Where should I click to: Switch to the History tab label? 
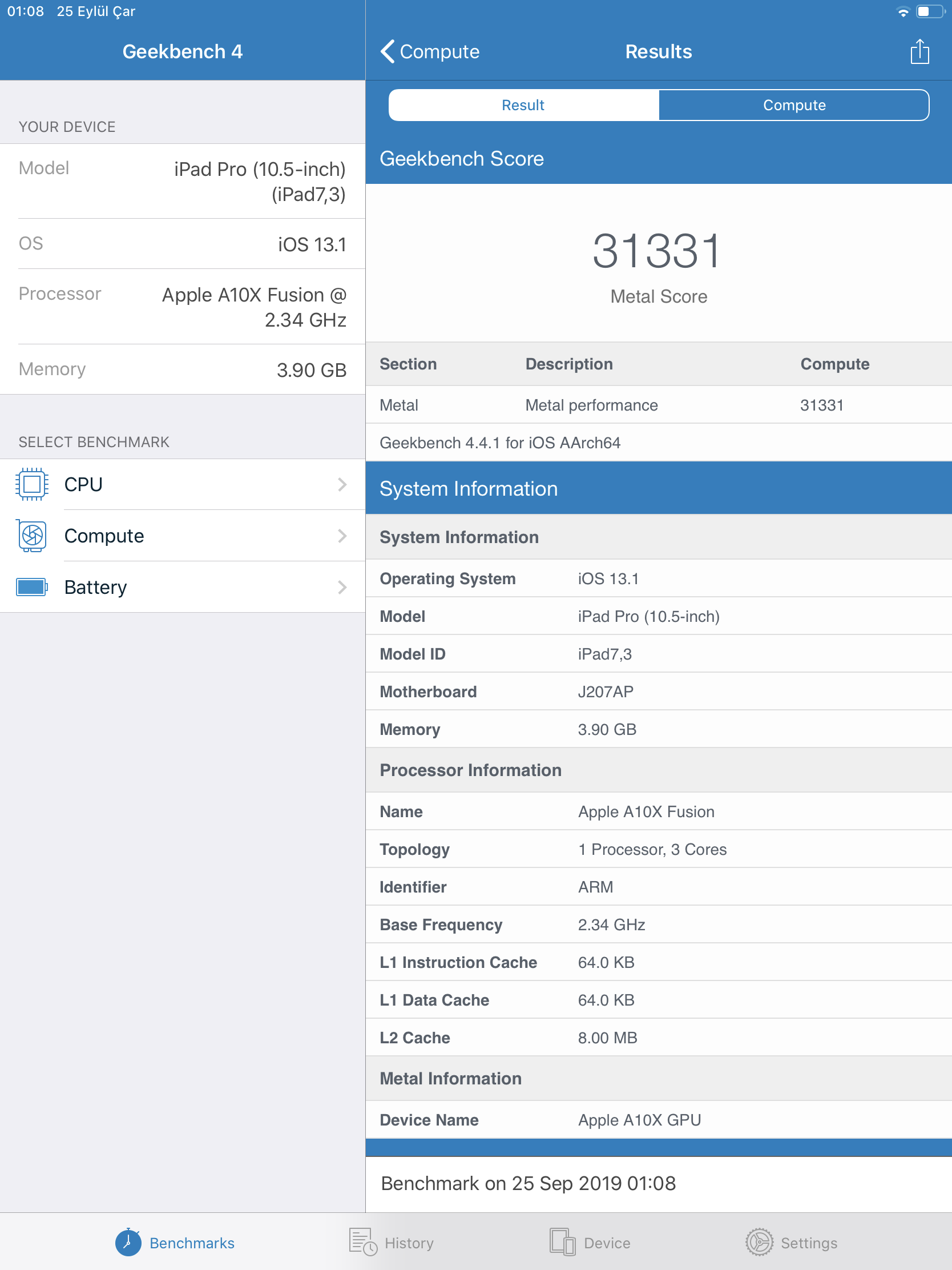pos(409,1243)
